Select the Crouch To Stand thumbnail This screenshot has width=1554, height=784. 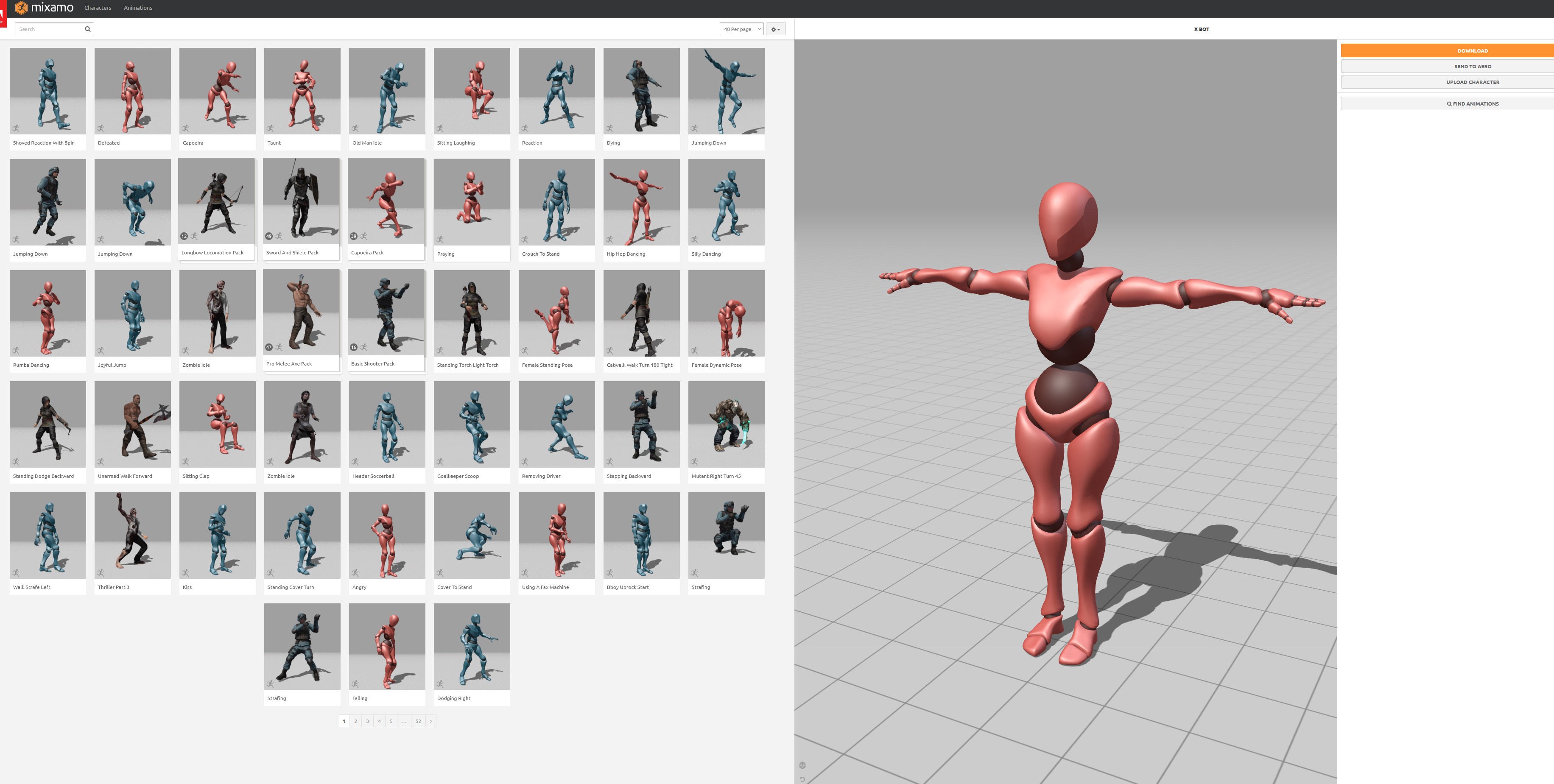[x=557, y=202]
